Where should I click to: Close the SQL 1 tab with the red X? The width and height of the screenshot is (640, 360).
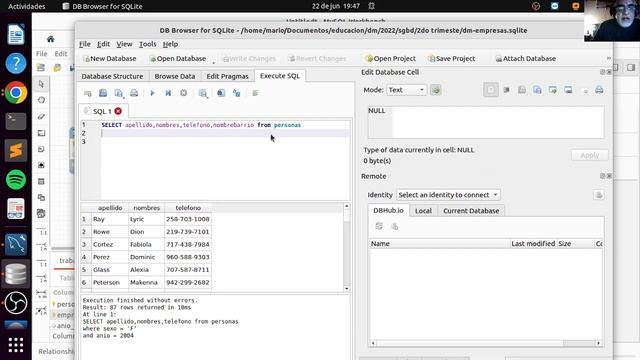click(118, 111)
